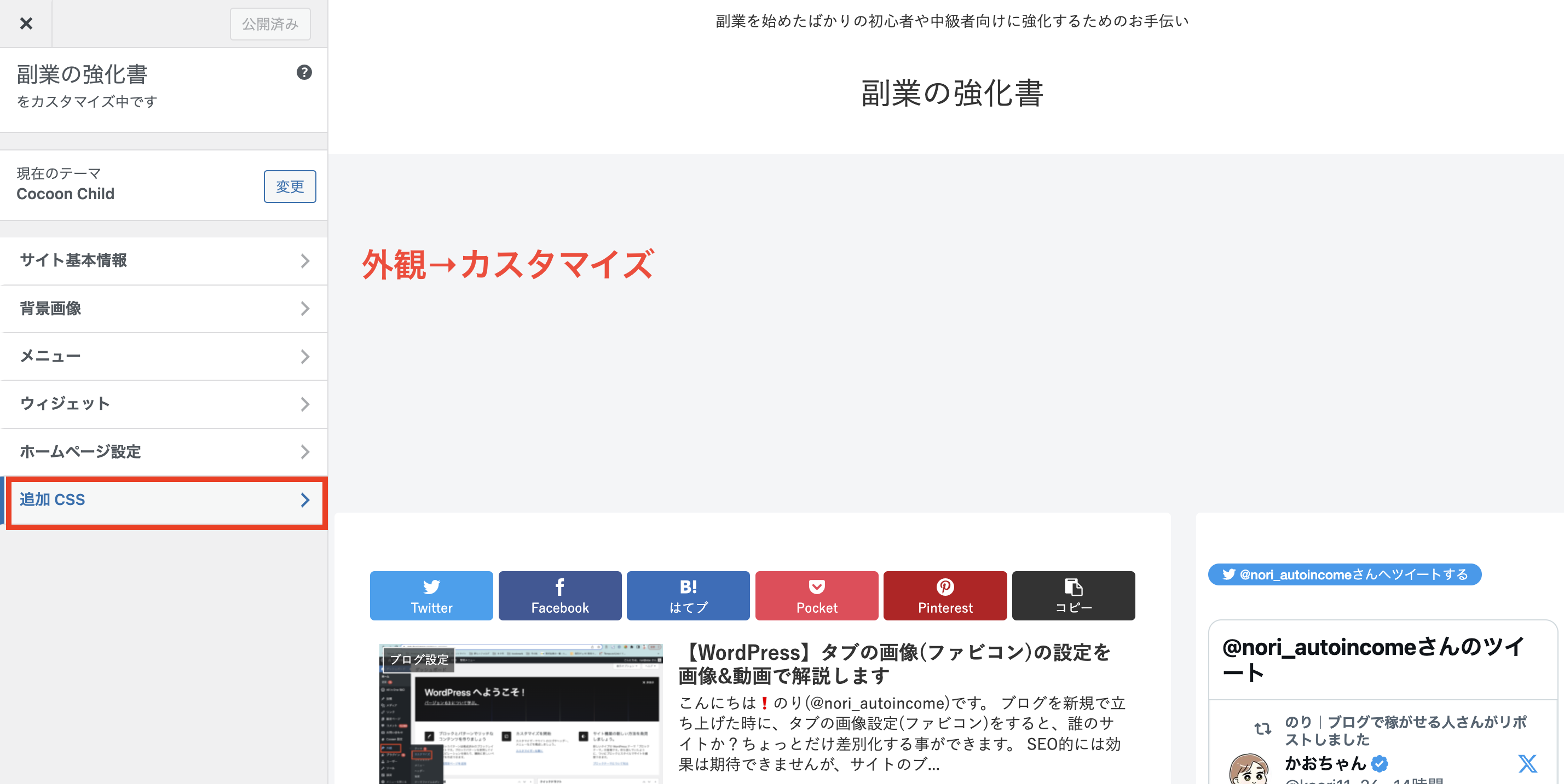The height and width of the screenshot is (784, 1564).
Task: Expand the chevron beside ホームページ設定
Action: pyautogui.click(x=305, y=452)
